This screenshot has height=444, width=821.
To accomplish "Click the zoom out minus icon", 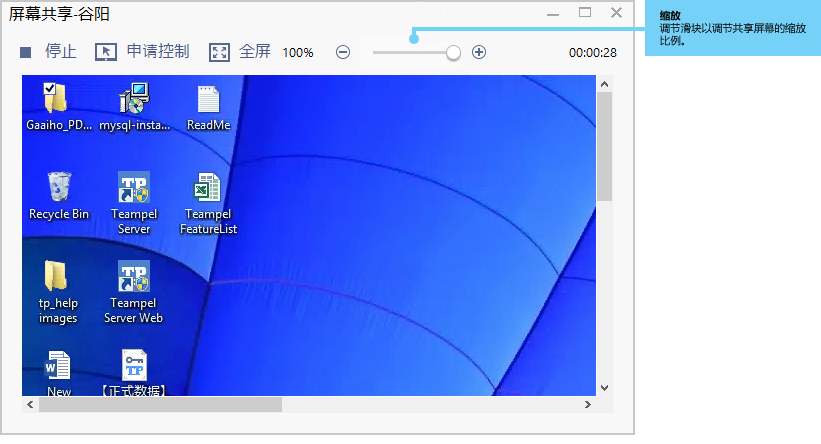I will point(343,52).
